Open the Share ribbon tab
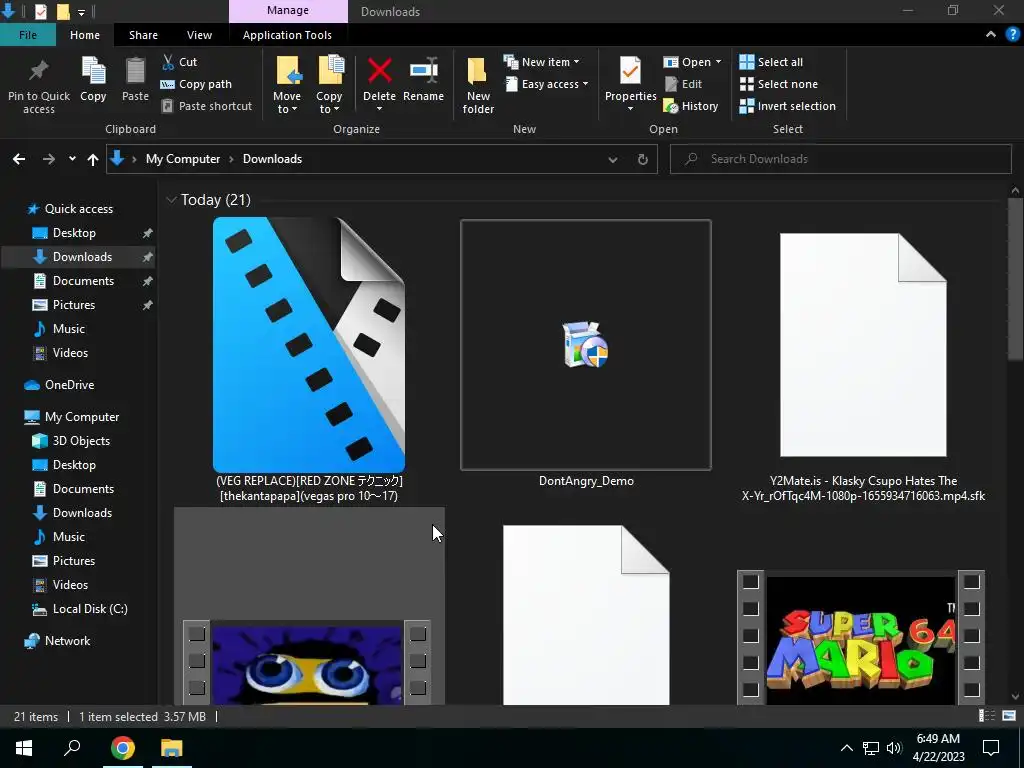The image size is (1024, 768). click(143, 35)
